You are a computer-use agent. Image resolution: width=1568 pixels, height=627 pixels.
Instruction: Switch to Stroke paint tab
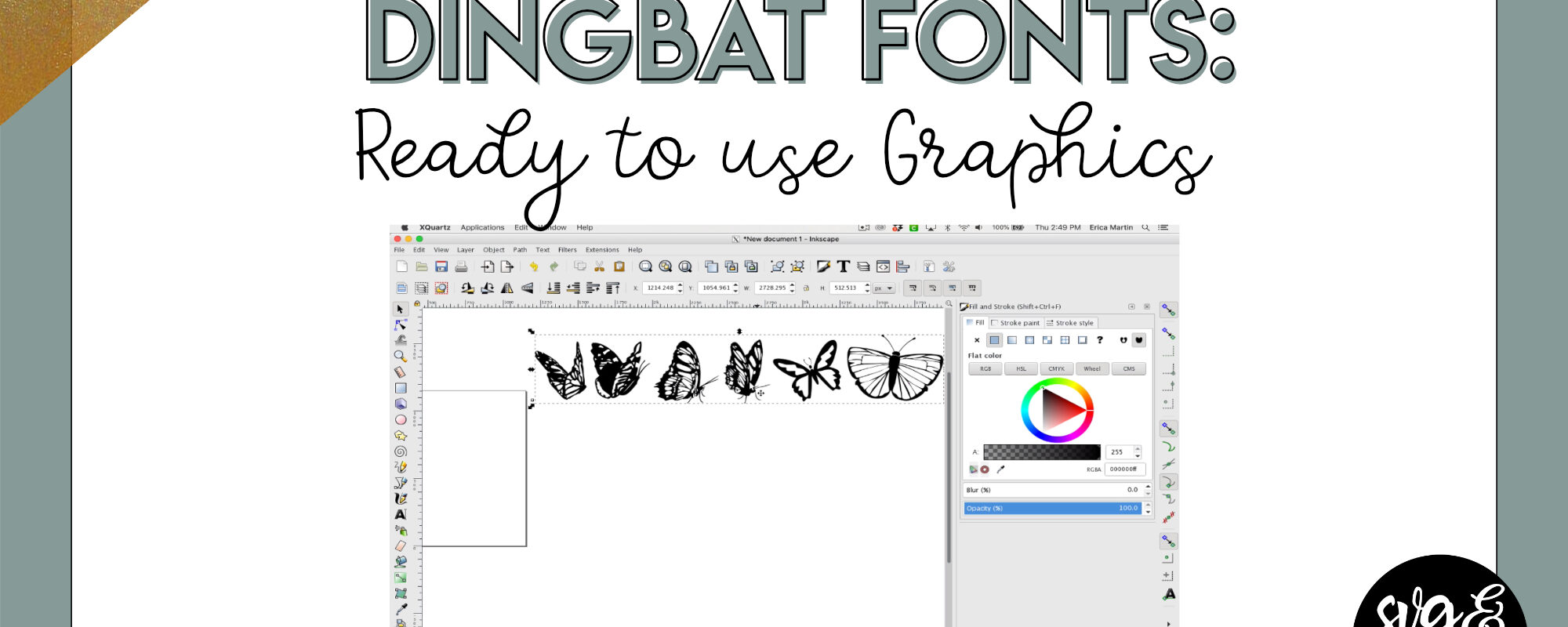[x=1015, y=323]
